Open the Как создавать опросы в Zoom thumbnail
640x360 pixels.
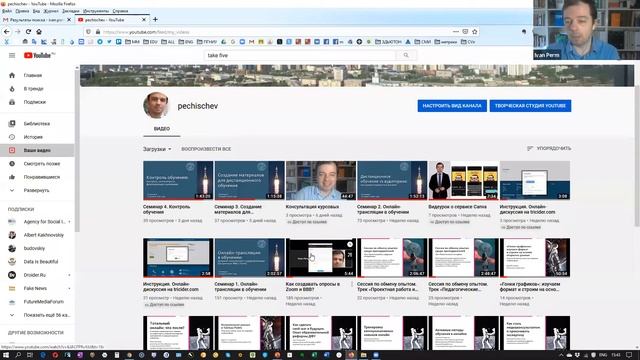(321, 258)
